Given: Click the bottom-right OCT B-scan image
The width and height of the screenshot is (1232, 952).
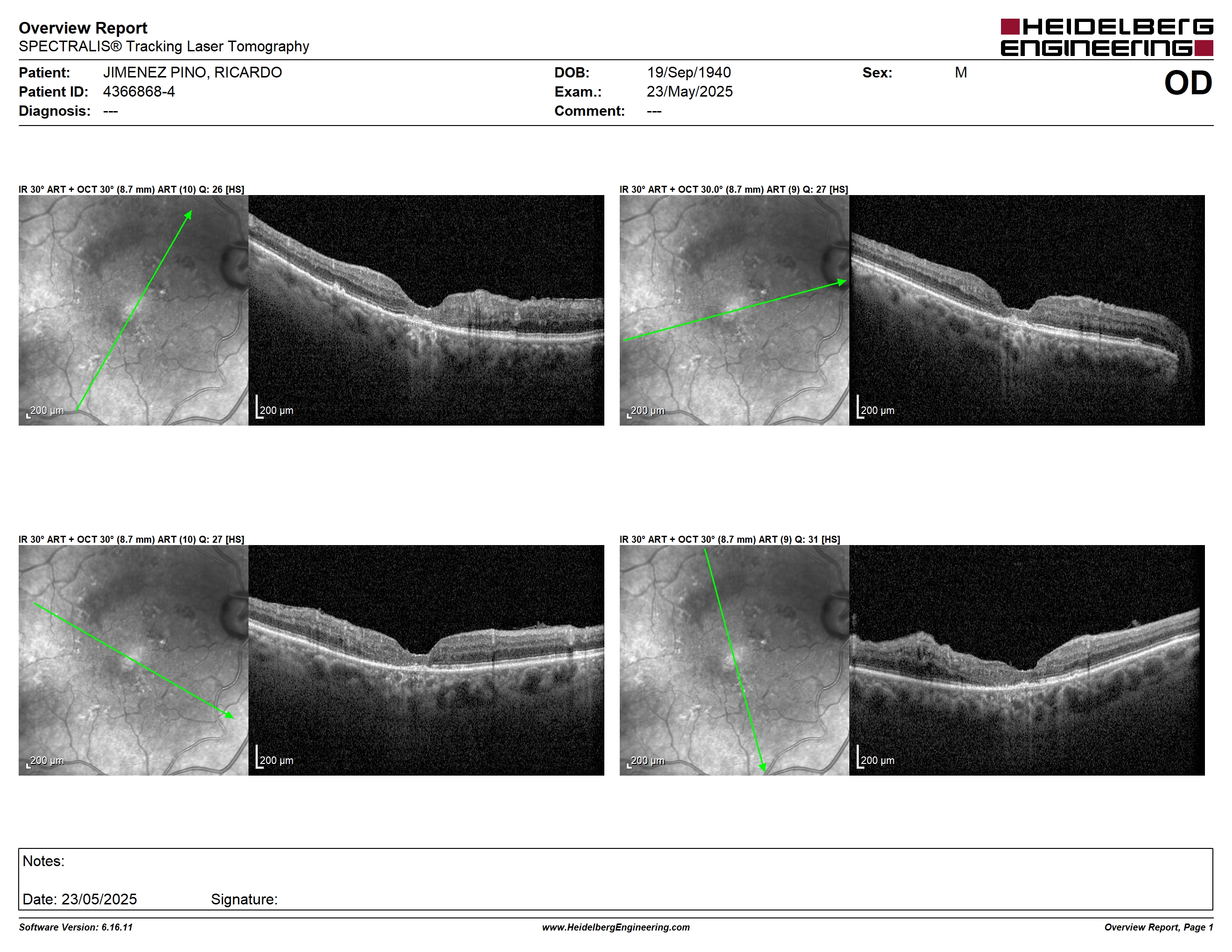Looking at the screenshot, I should pyautogui.click(x=1027, y=660).
